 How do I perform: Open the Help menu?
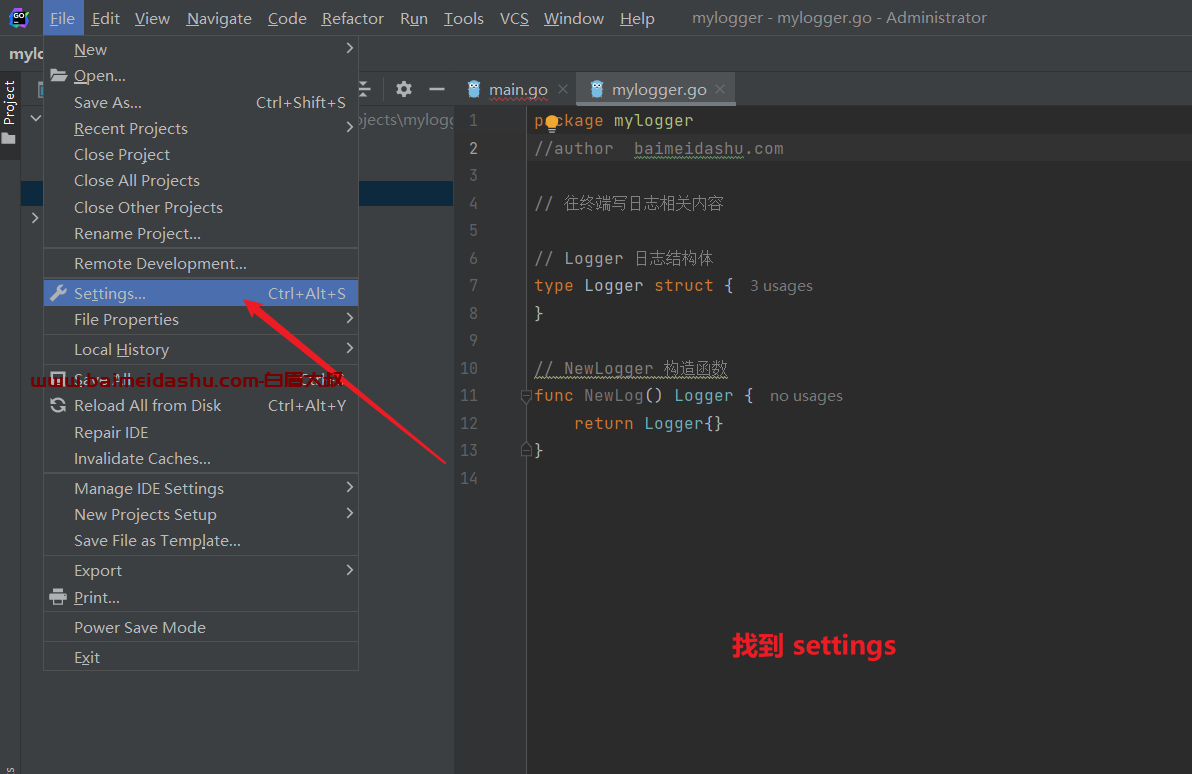coord(637,18)
